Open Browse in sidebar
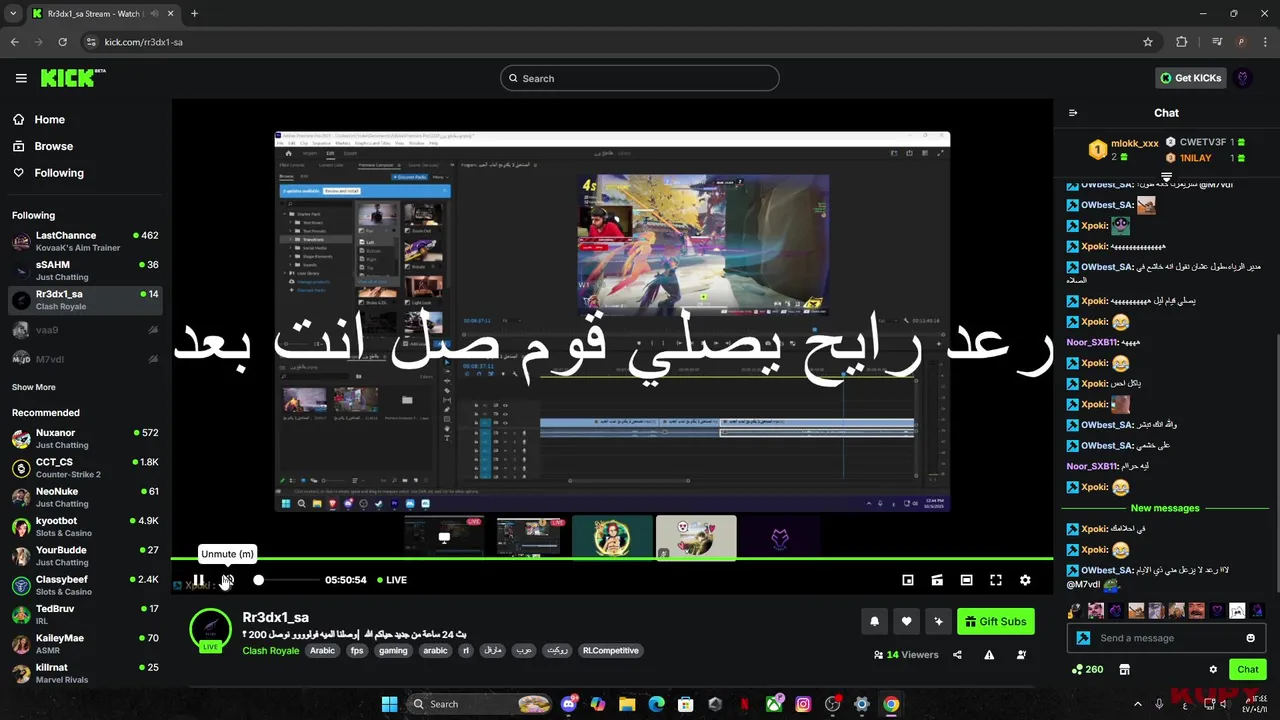The width and height of the screenshot is (1280, 720). [x=43, y=146]
